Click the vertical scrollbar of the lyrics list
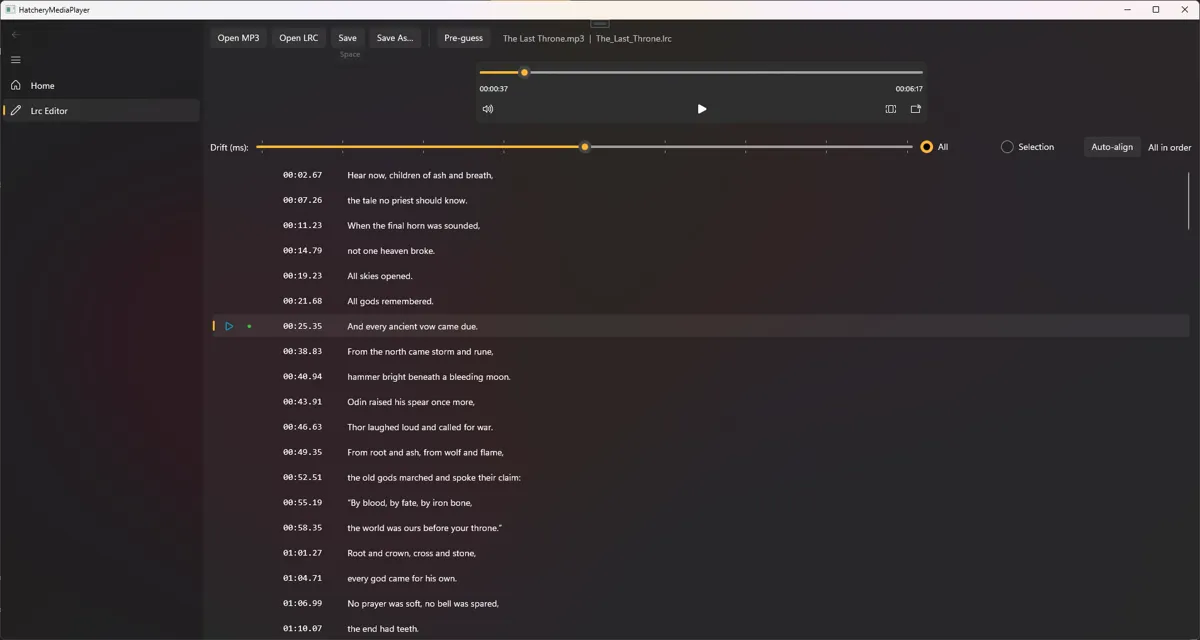Screen dimensions: 1200x640 1189,200
